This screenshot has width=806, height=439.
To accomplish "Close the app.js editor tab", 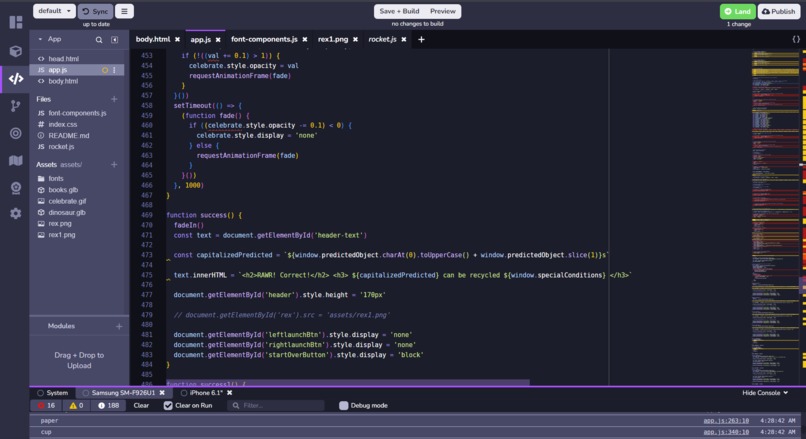I will [218, 40].
